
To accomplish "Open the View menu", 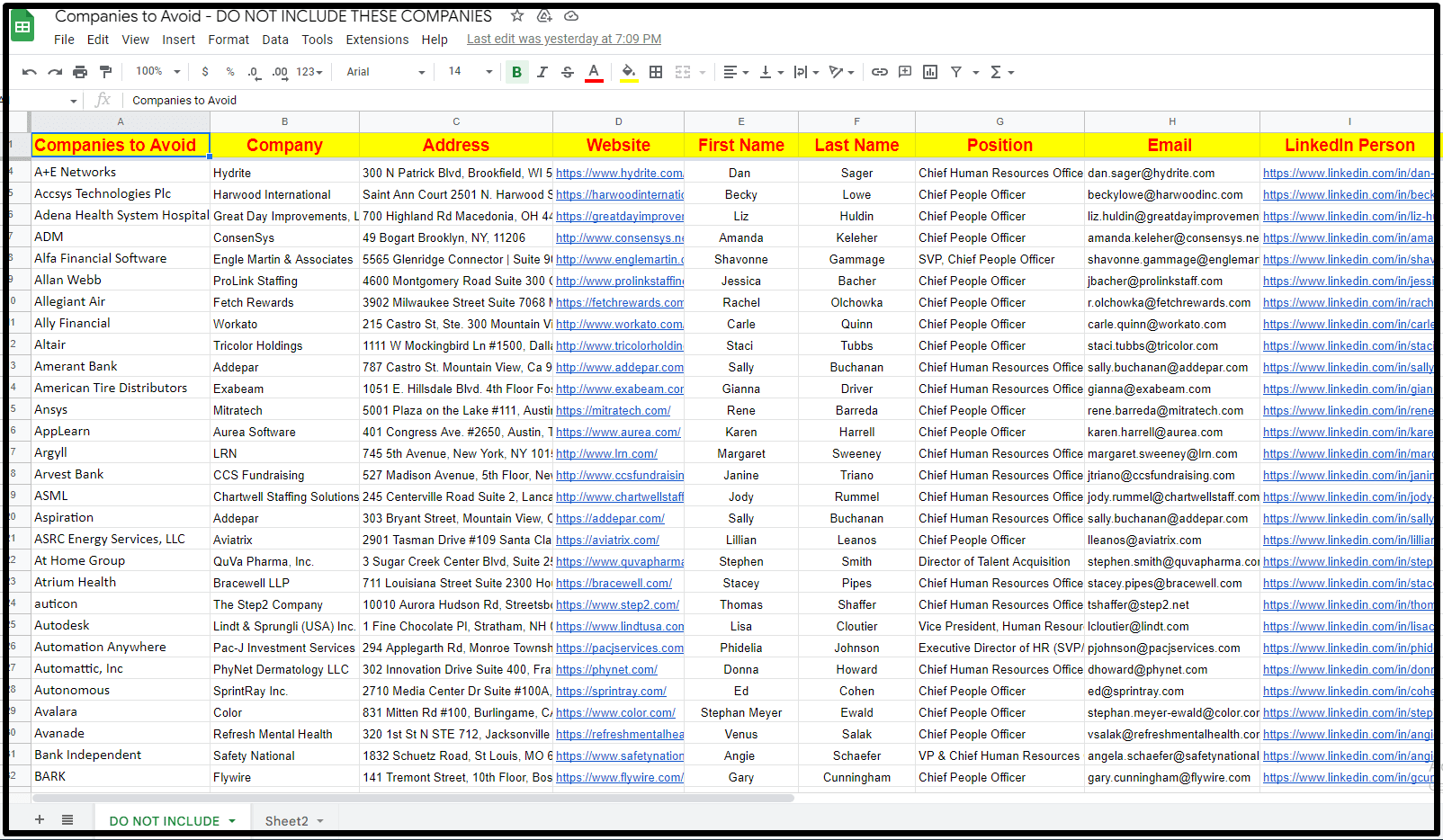I will (x=136, y=40).
